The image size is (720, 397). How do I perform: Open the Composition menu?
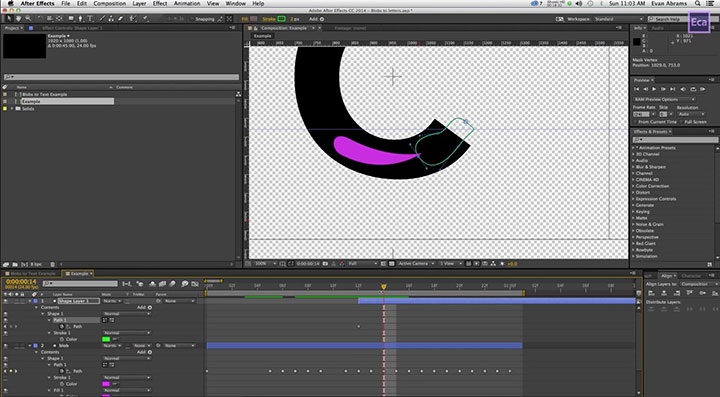click(109, 3)
